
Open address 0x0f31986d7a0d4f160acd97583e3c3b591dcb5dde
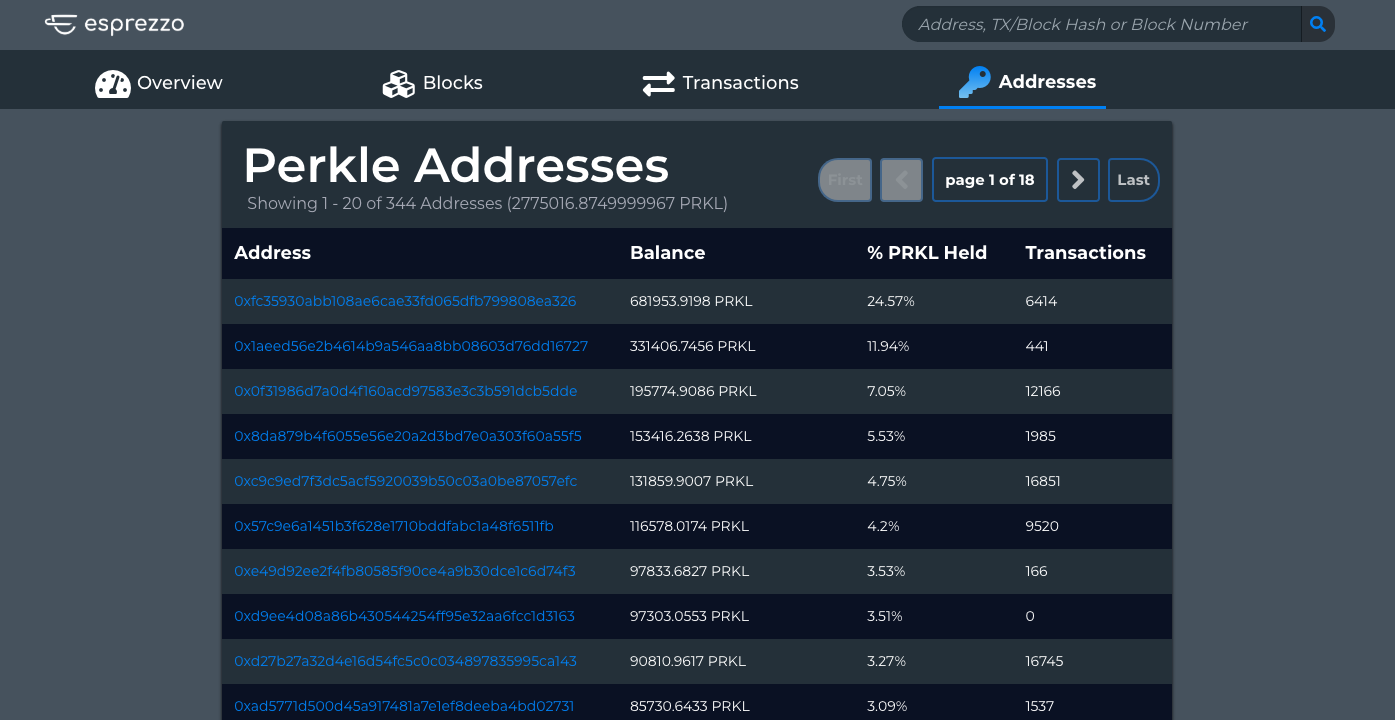click(x=406, y=391)
